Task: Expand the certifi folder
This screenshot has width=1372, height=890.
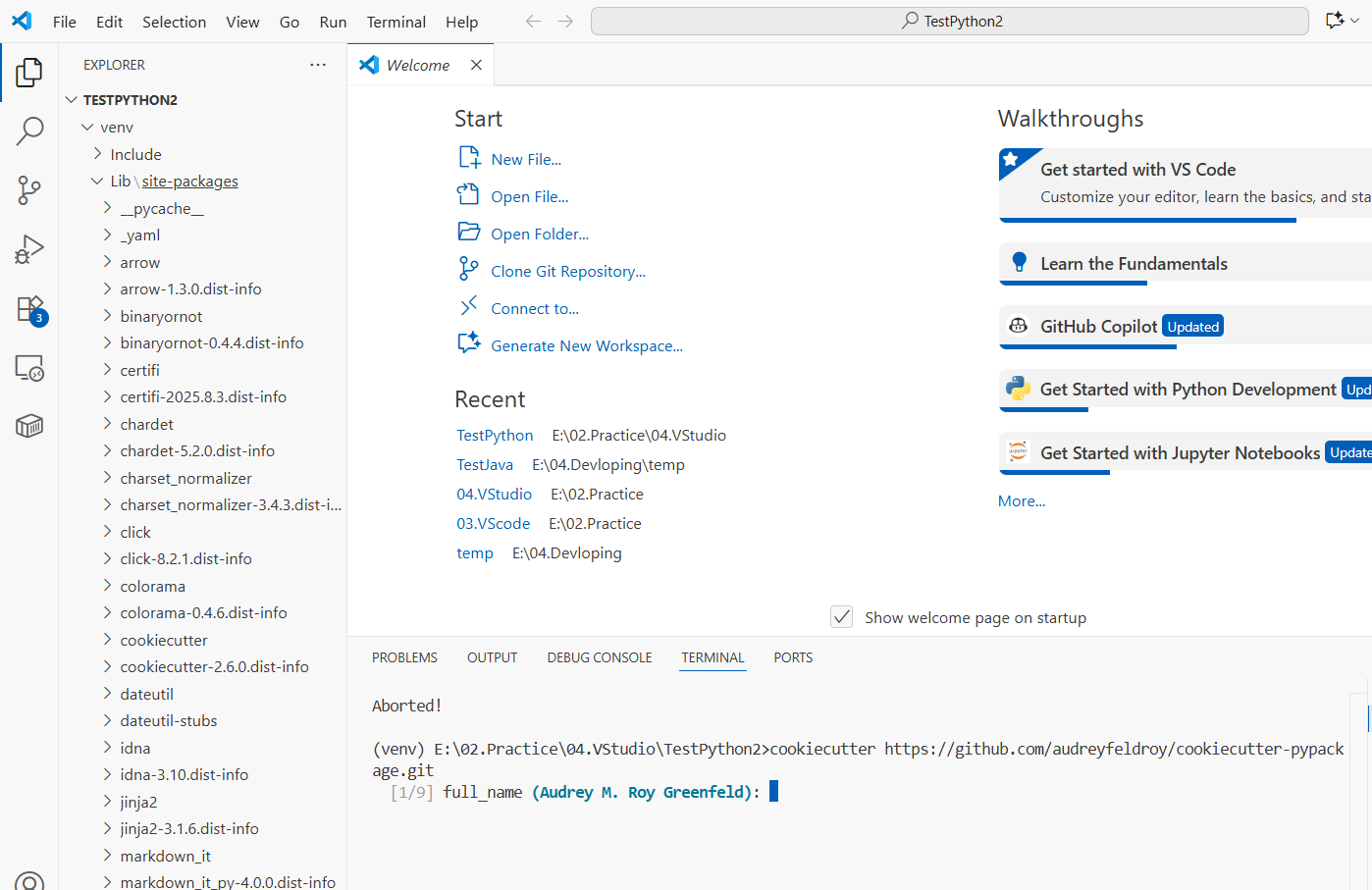Action: click(108, 370)
